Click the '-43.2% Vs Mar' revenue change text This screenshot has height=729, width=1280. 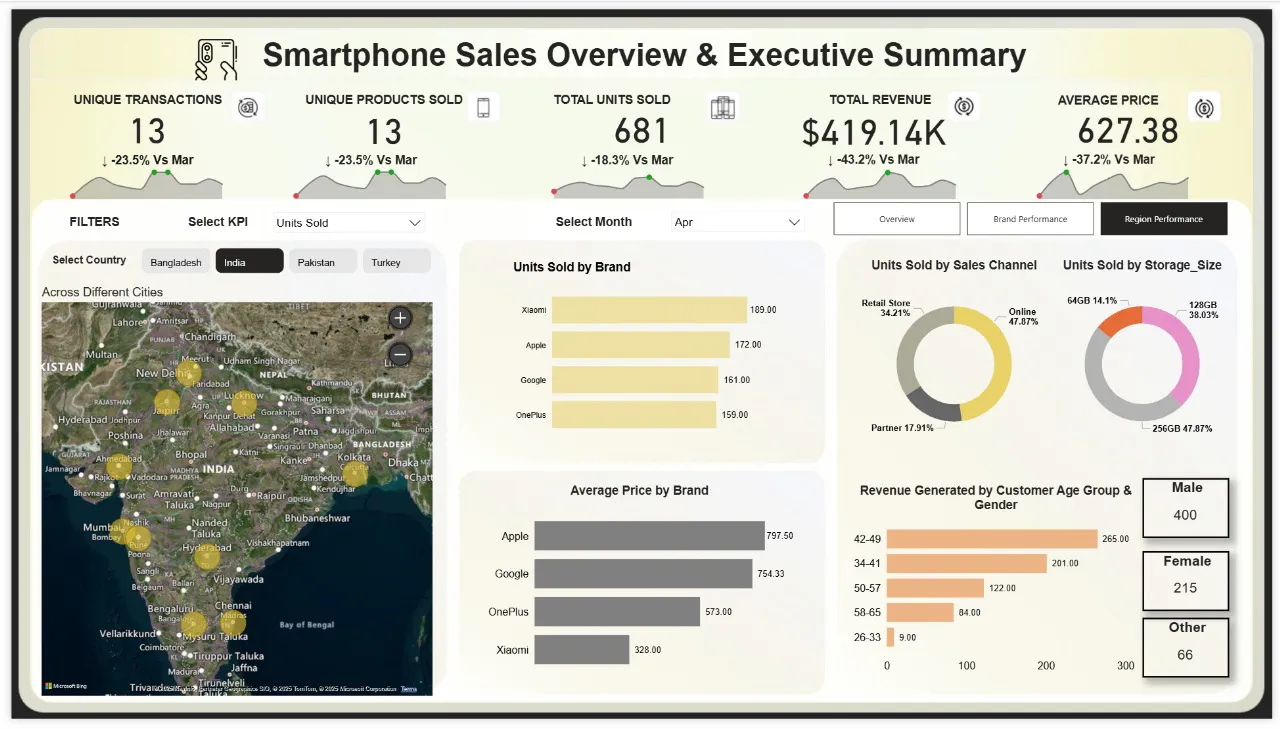[874, 160]
